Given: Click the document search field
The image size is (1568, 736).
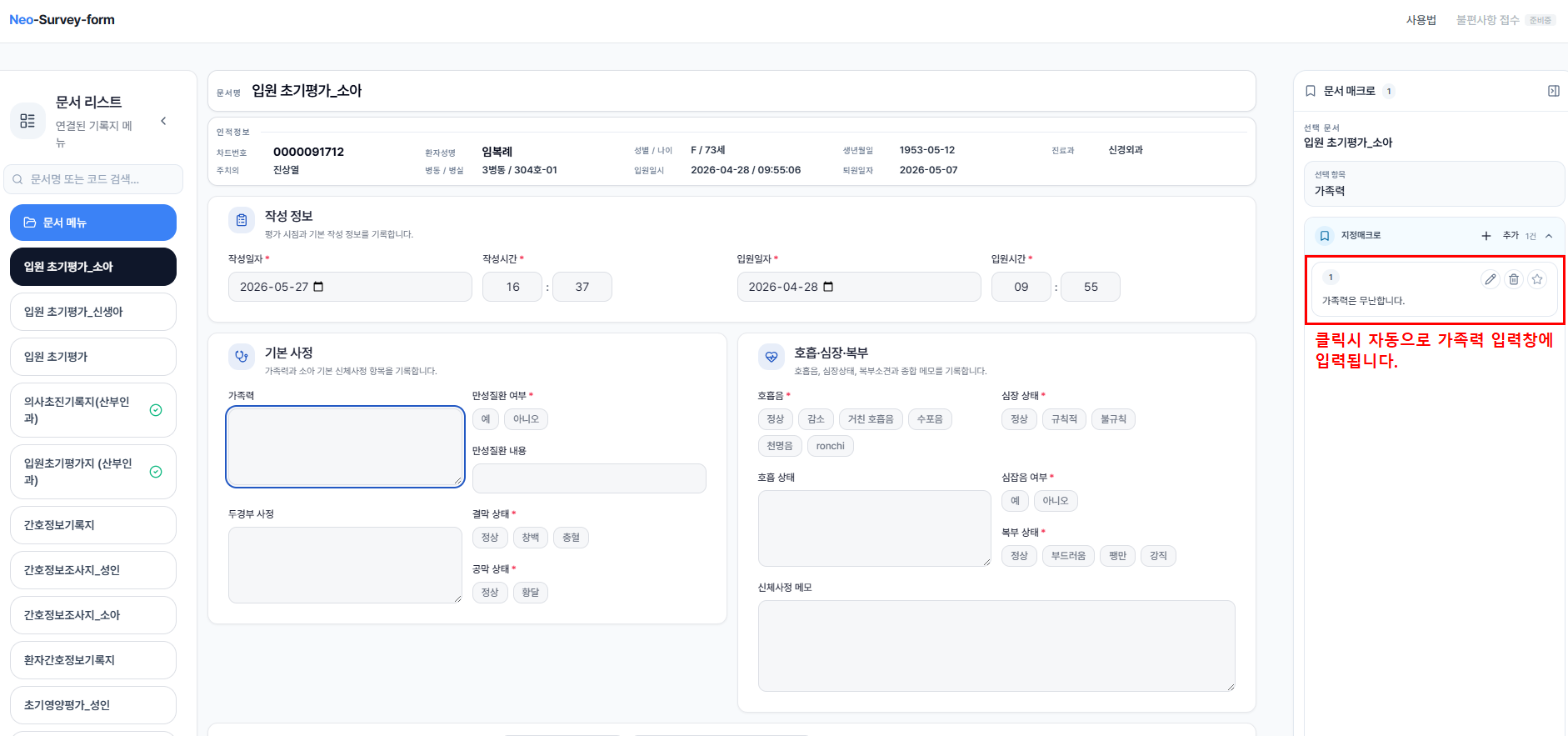Looking at the screenshot, I should pos(93,179).
